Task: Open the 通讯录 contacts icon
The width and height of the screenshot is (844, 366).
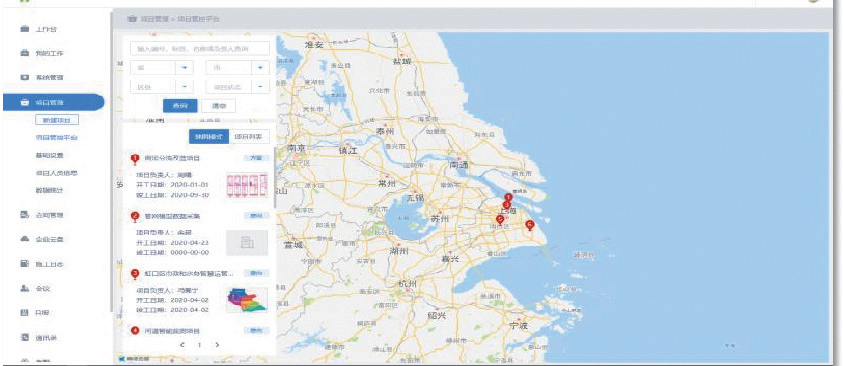Action: pos(24,337)
